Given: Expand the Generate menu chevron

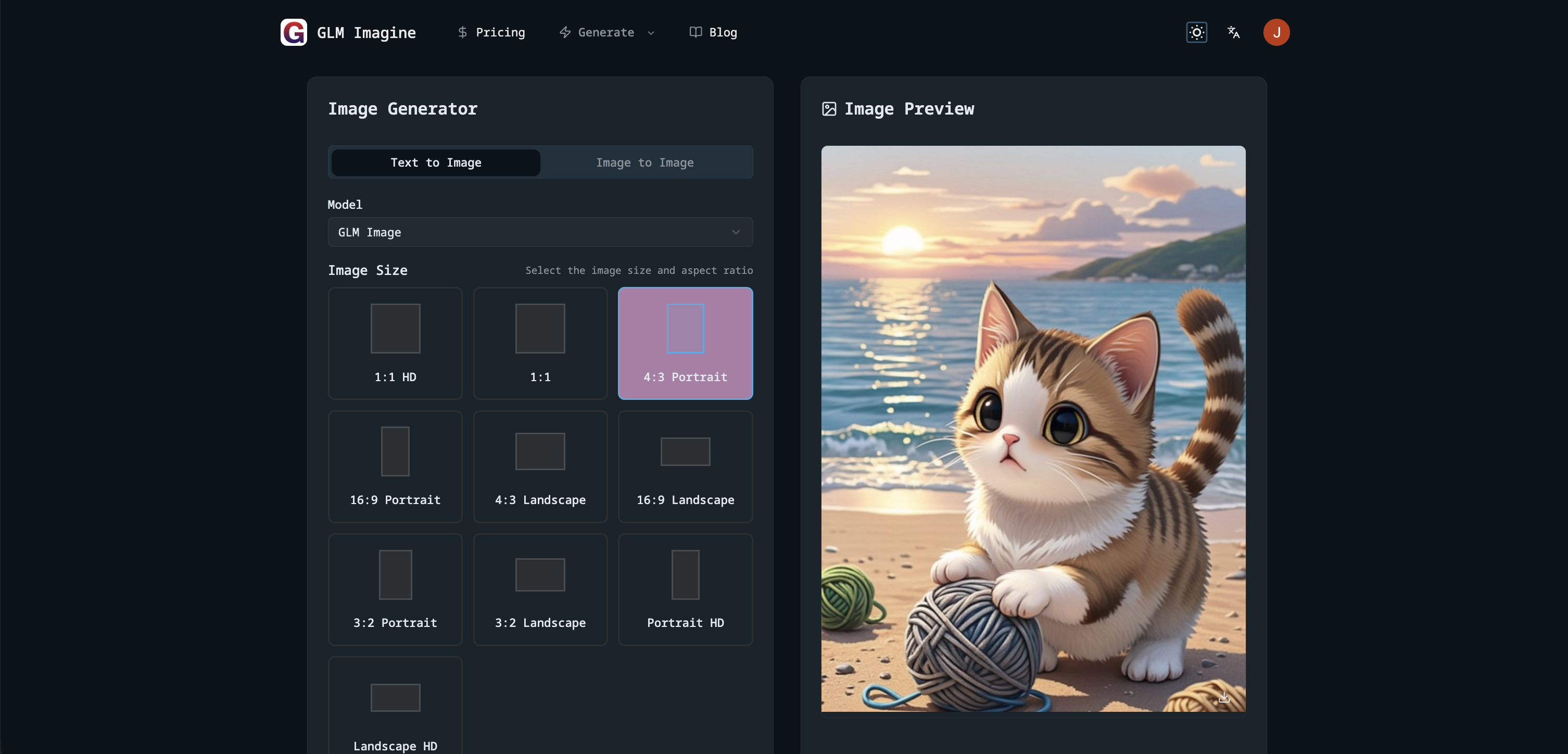Looking at the screenshot, I should [x=651, y=33].
